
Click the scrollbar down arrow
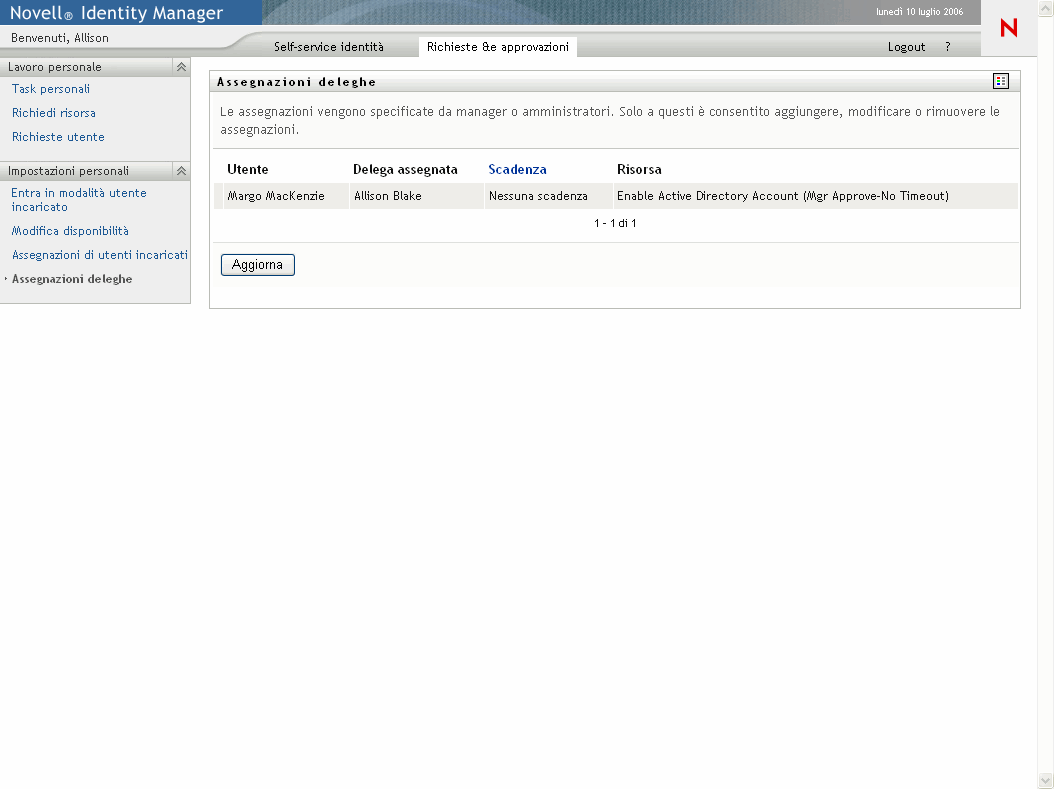click(x=1046, y=781)
